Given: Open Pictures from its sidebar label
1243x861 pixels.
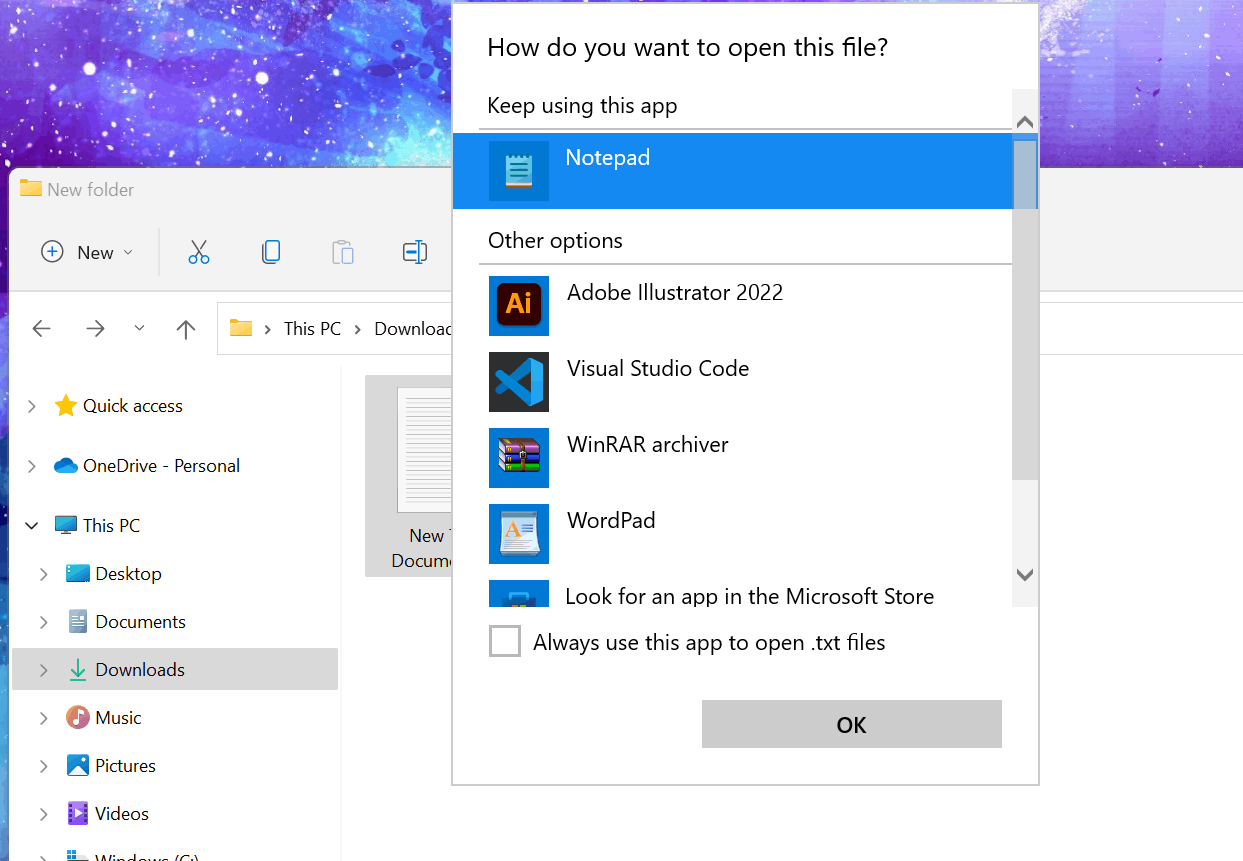Looking at the screenshot, I should (x=126, y=765).
